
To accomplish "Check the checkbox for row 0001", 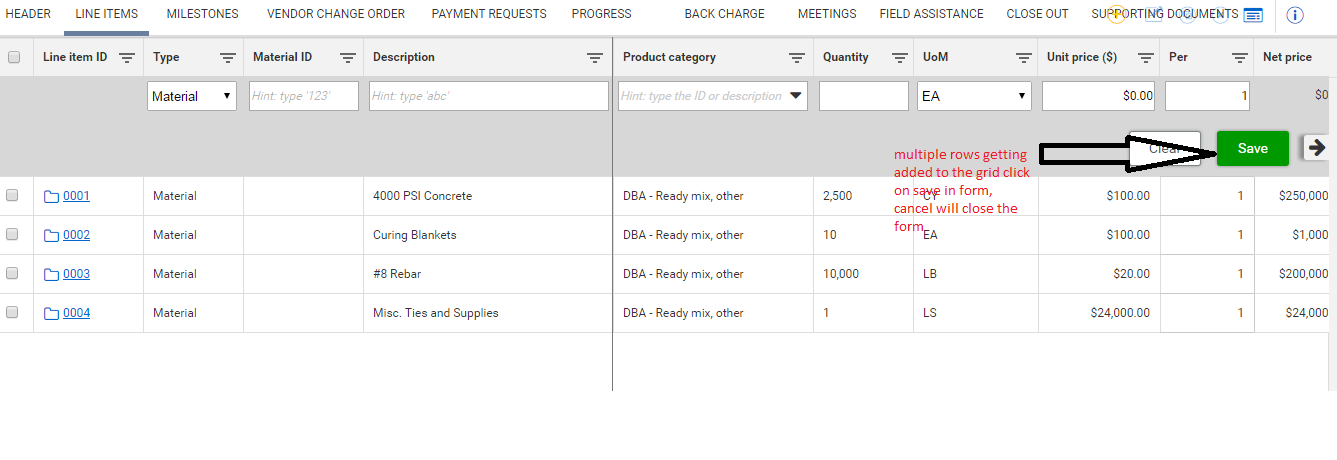I will coord(13,196).
